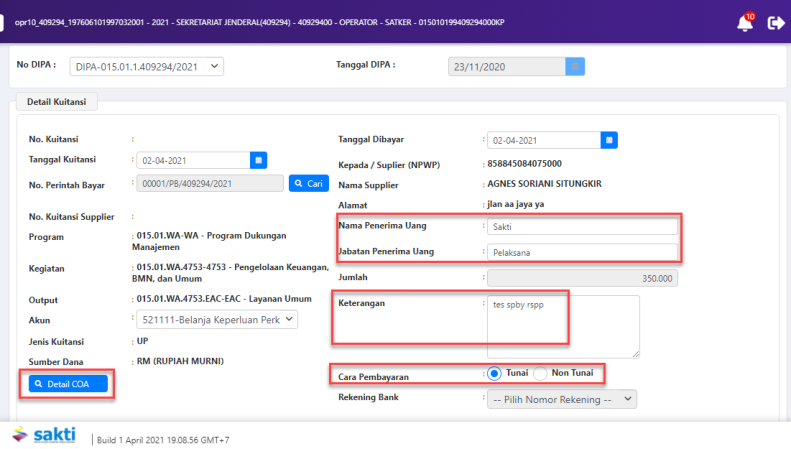Click the logout icon in header
The image size is (791, 449).
pos(774,23)
